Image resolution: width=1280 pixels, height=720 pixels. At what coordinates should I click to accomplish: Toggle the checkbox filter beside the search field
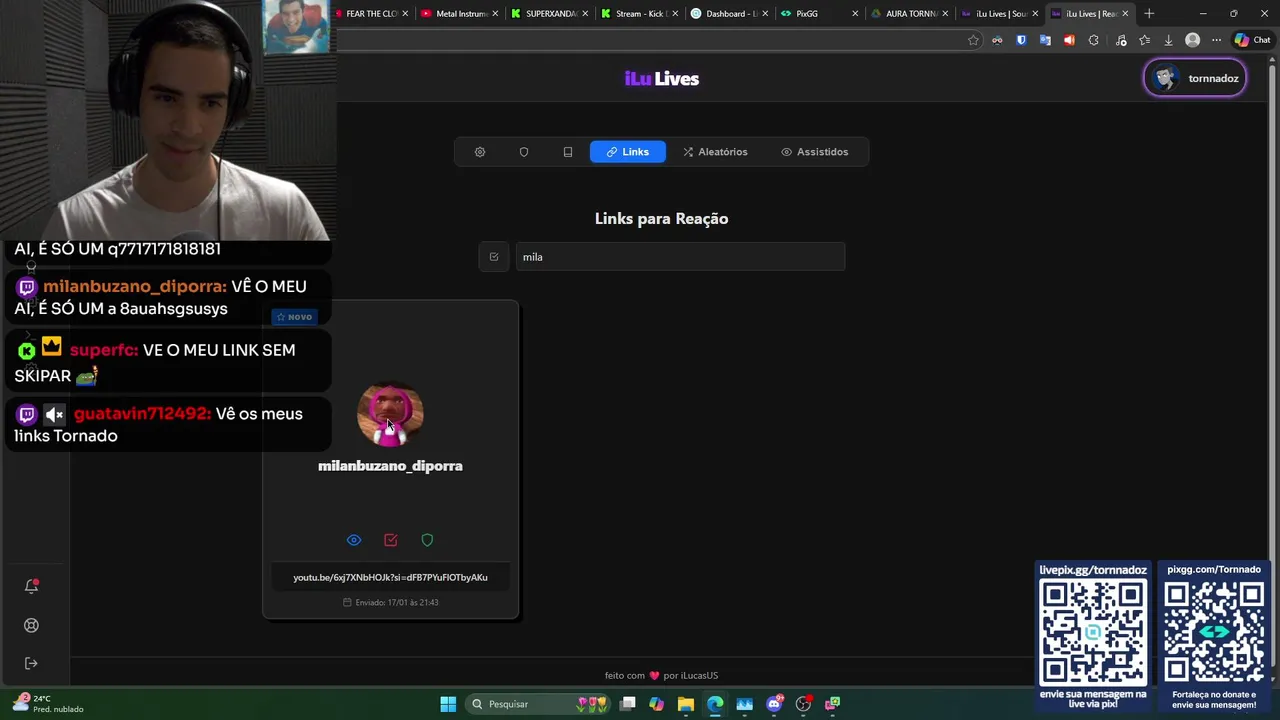tap(494, 257)
